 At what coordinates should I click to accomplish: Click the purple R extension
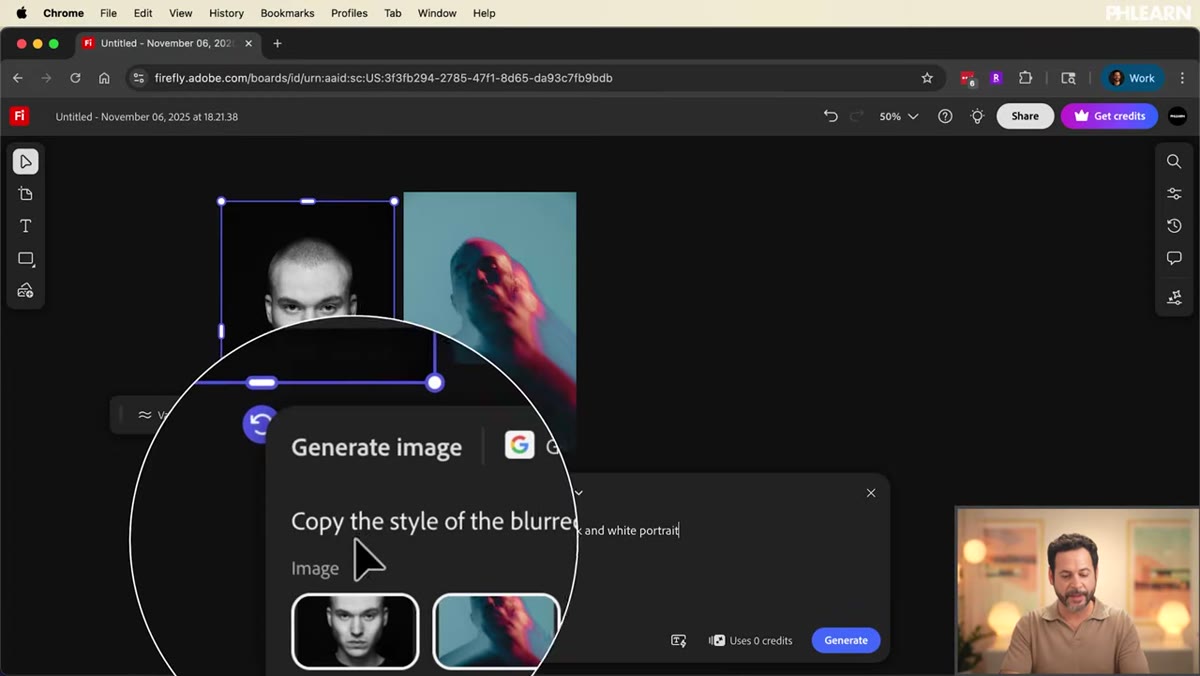click(x=996, y=78)
